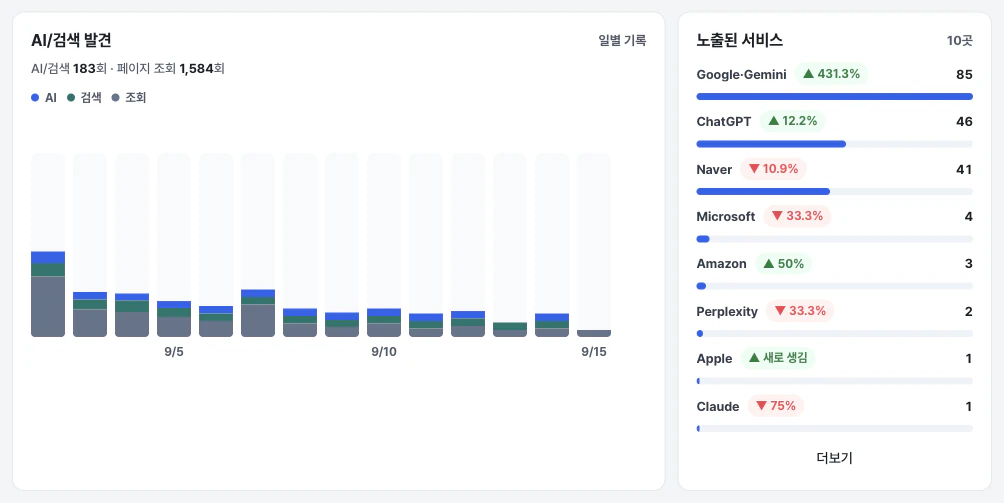Click the 새로 생김 badge

tap(777, 358)
